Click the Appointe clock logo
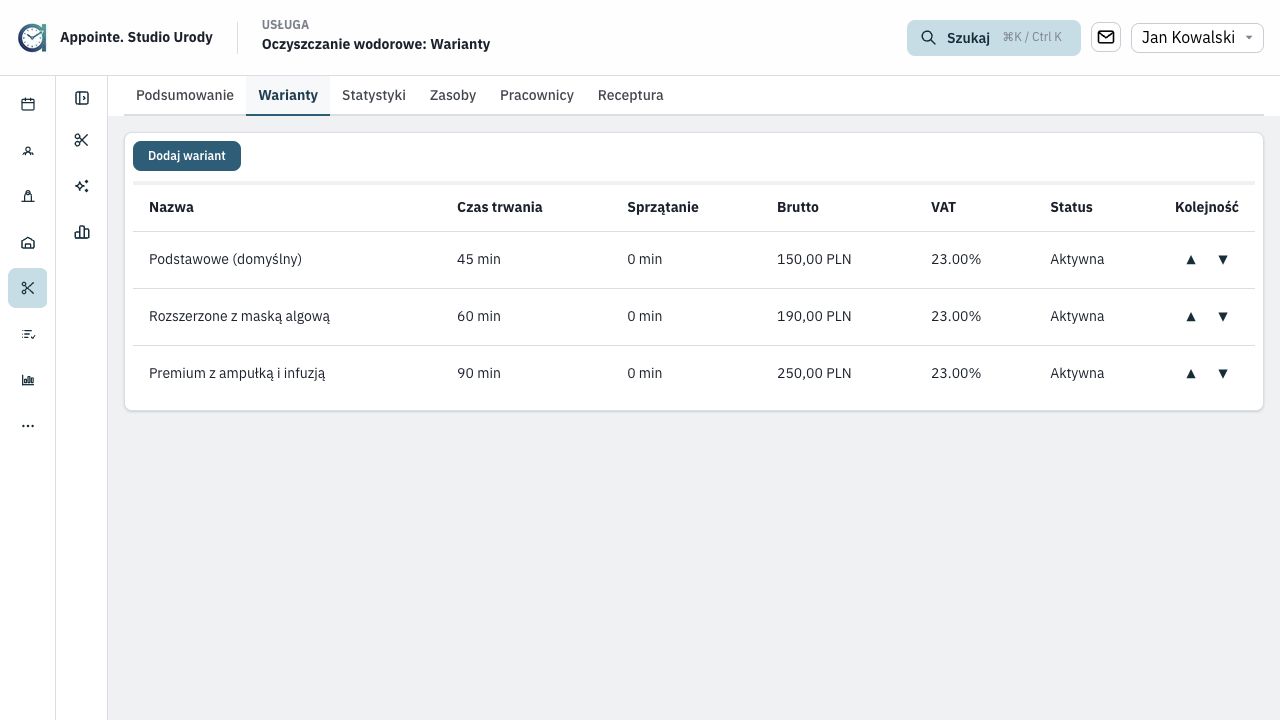 [32, 37]
